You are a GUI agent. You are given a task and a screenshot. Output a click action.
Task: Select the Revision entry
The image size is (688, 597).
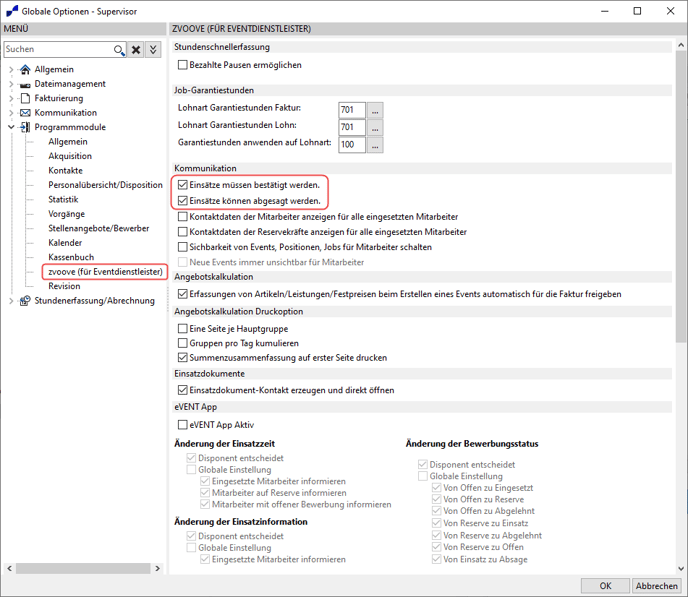coord(64,286)
